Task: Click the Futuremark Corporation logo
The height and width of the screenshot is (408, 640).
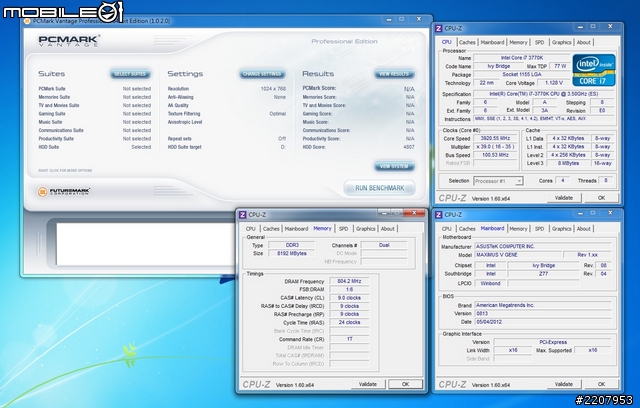Action: [x=64, y=191]
